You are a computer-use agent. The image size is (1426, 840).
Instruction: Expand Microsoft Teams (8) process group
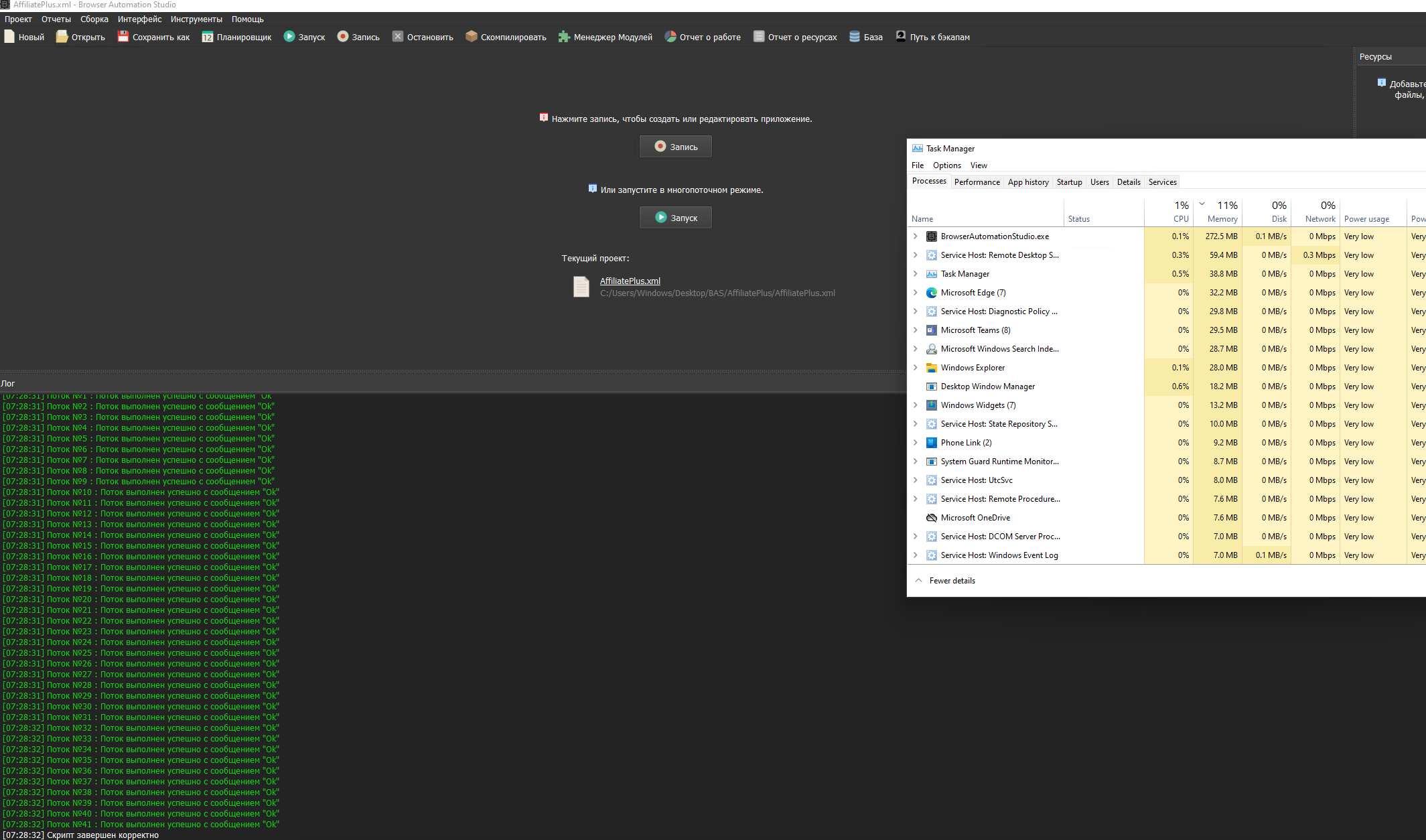pyautogui.click(x=916, y=330)
